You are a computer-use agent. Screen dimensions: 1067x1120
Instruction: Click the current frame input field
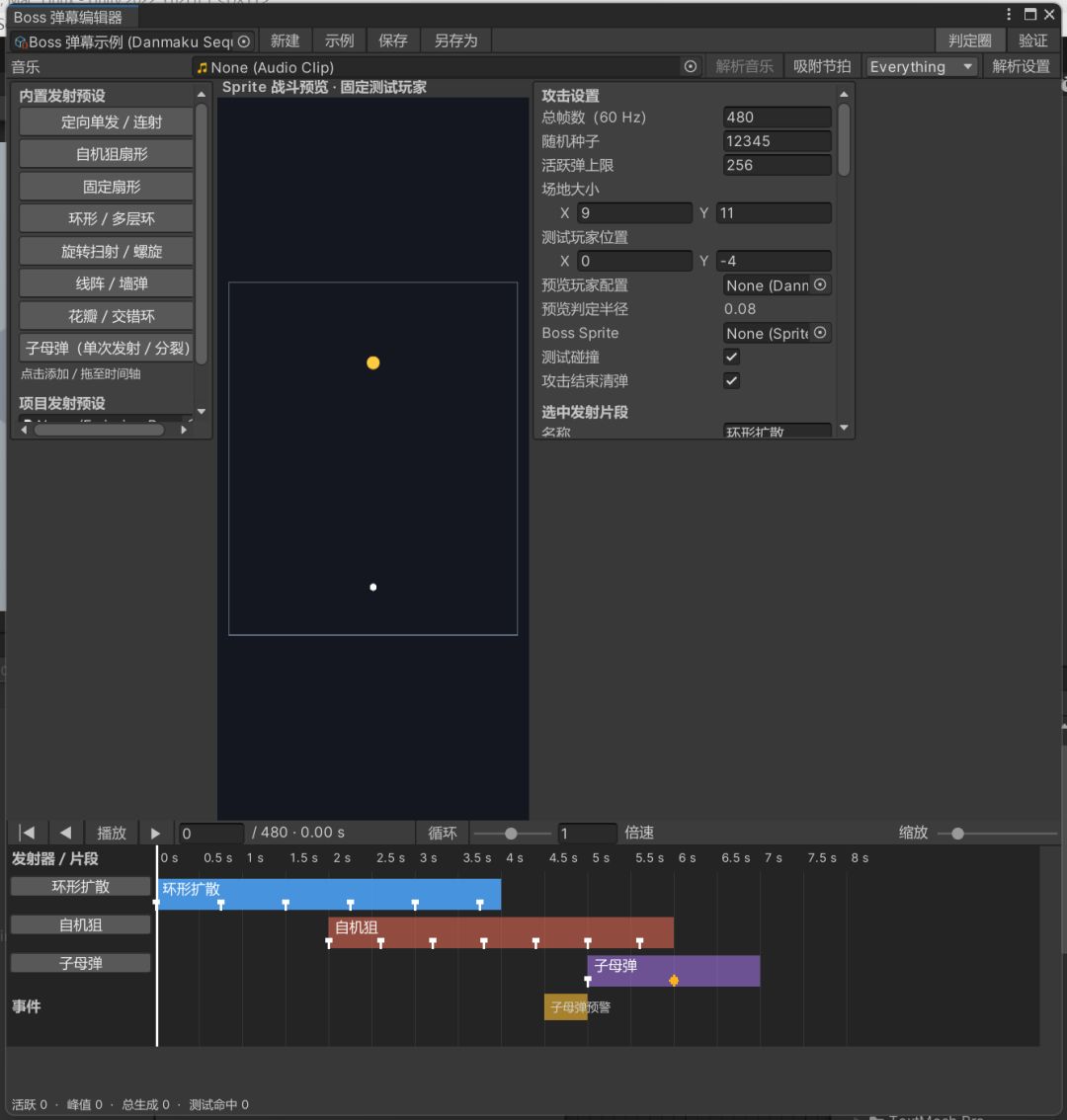[211, 833]
